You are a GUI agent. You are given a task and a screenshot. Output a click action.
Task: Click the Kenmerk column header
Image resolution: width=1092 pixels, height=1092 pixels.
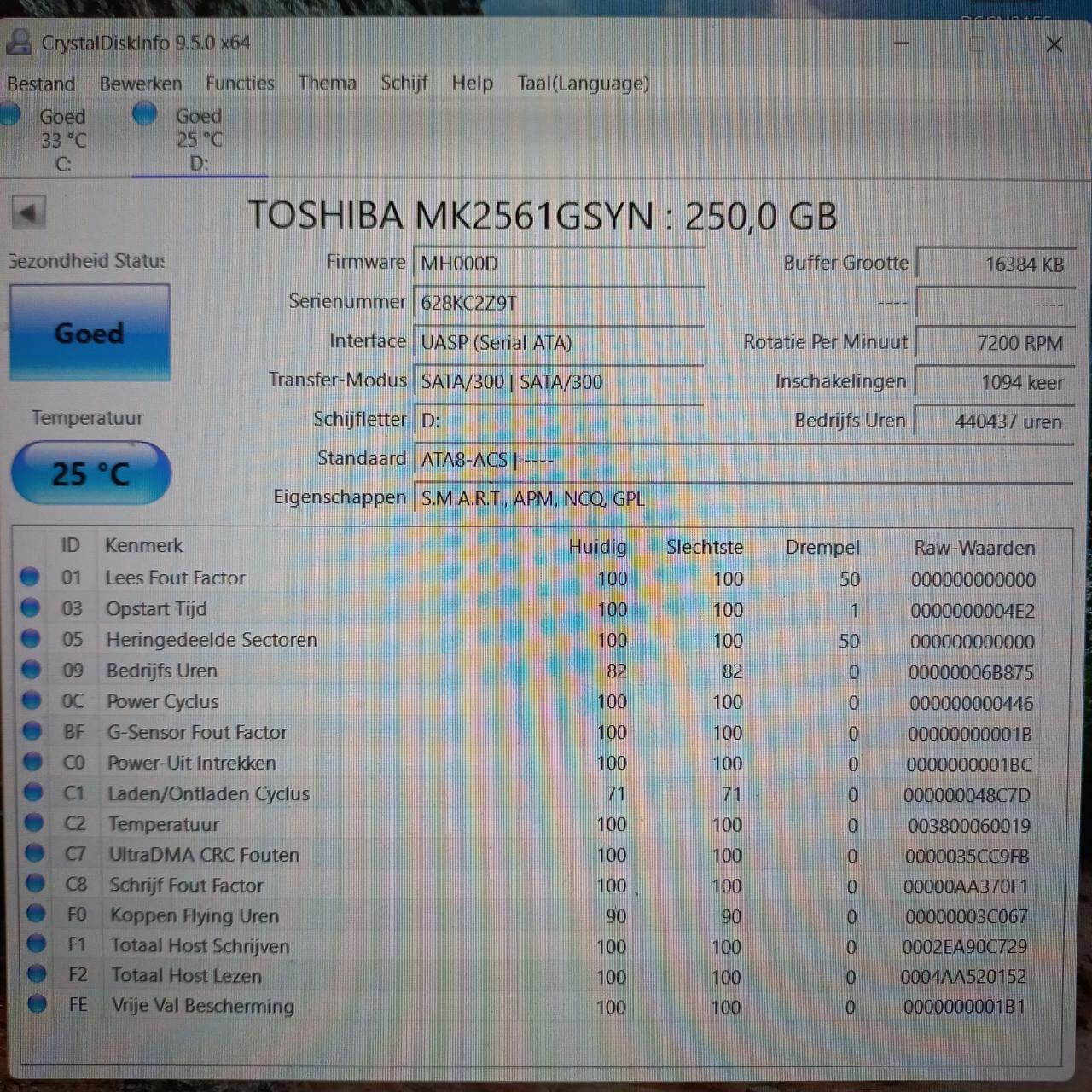pos(144,546)
